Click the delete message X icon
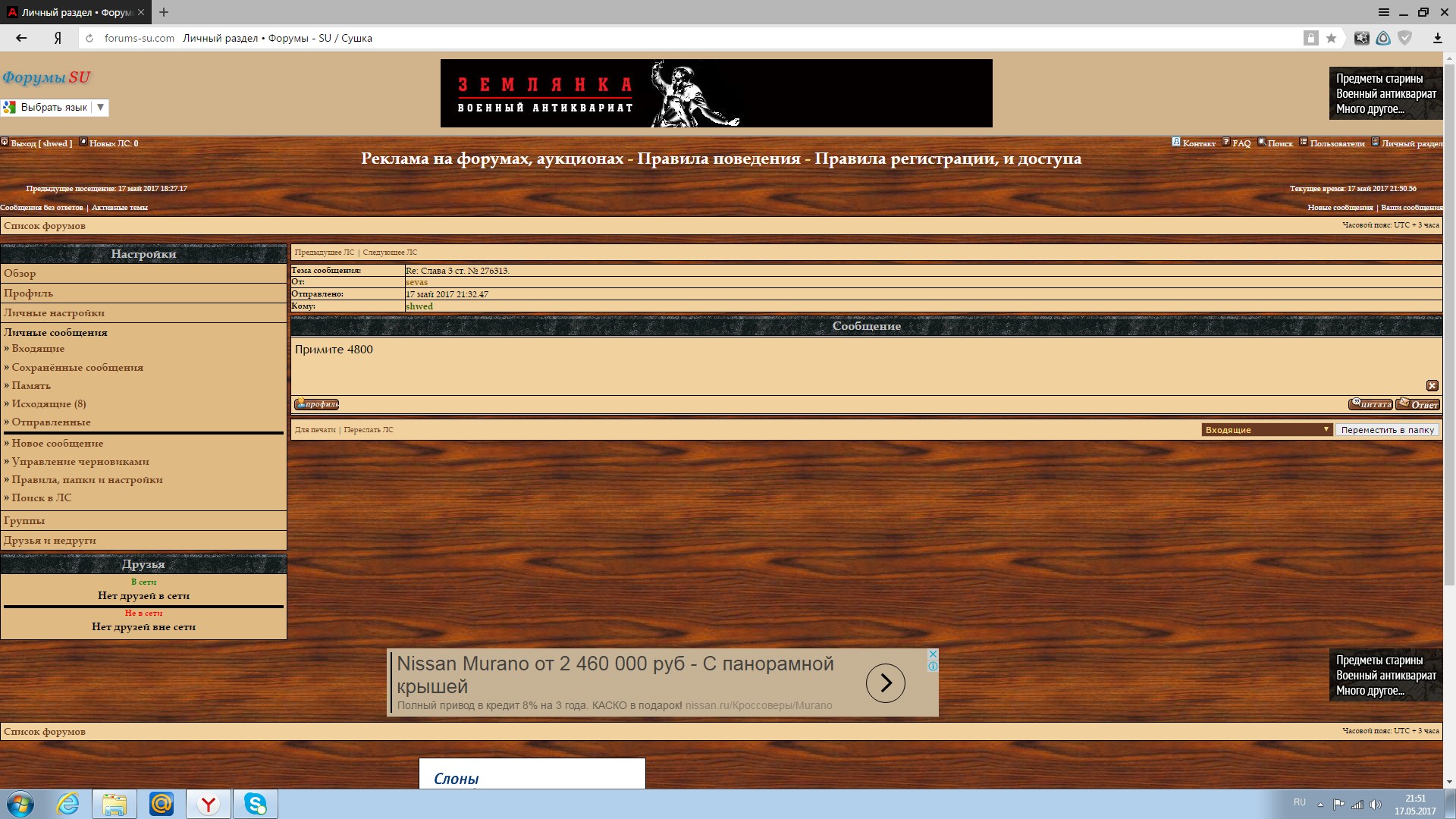The height and width of the screenshot is (819, 1456). coord(1432,385)
